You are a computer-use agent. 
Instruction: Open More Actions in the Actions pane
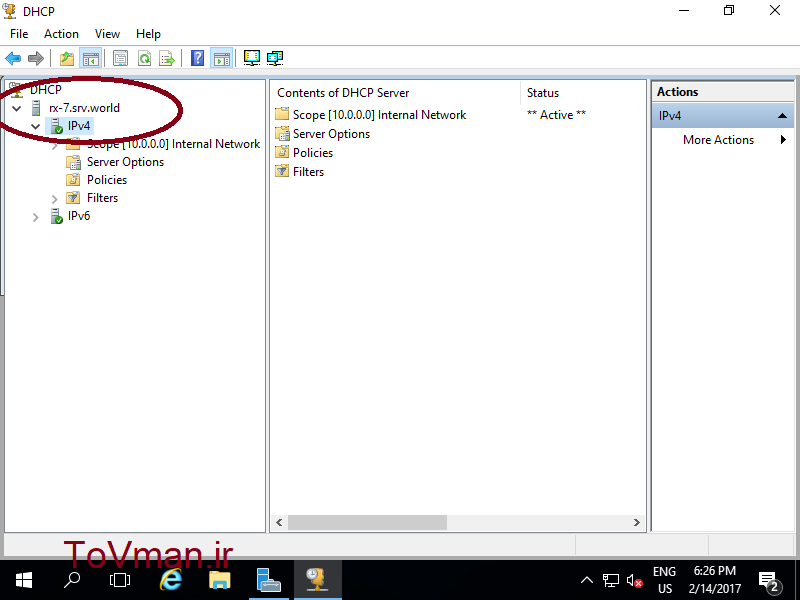tap(718, 140)
